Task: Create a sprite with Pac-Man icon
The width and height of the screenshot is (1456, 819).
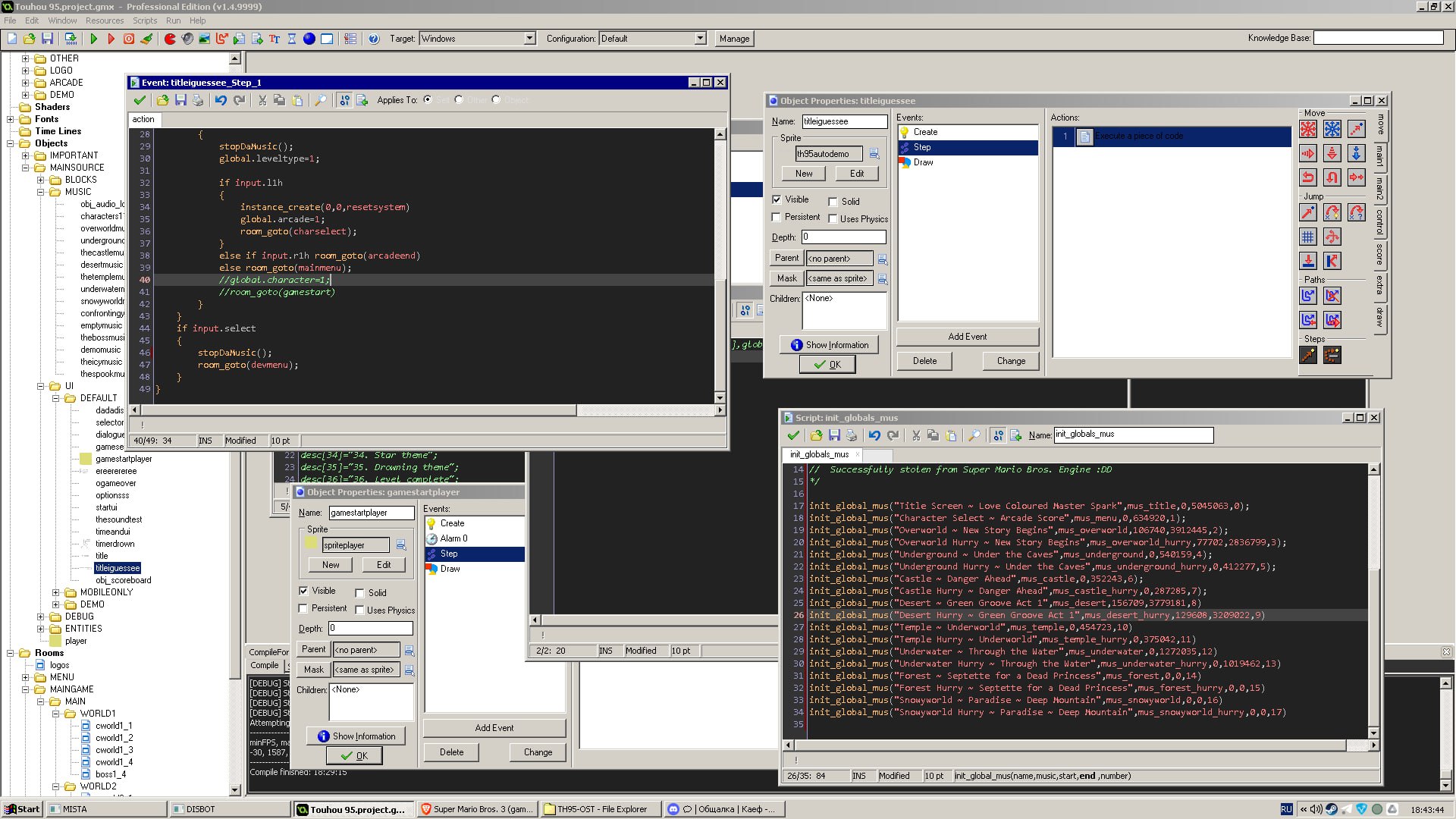Action: pyautogui.click(x=170, y=39)
